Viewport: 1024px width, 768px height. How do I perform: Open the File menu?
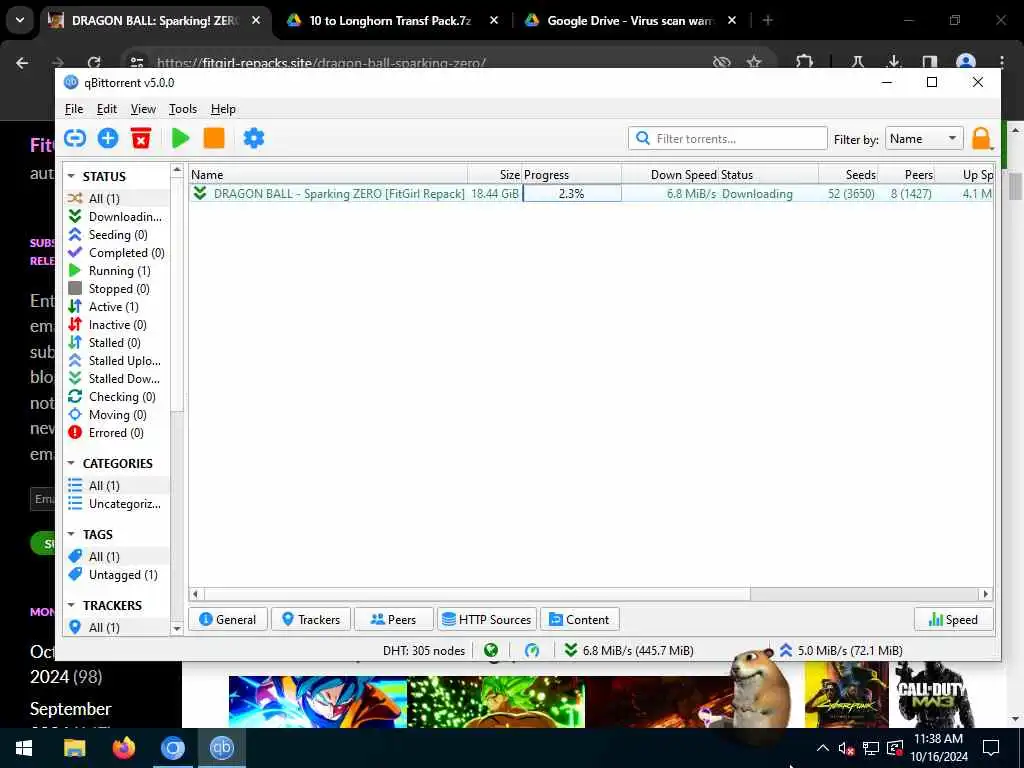[x=74, y=109]
